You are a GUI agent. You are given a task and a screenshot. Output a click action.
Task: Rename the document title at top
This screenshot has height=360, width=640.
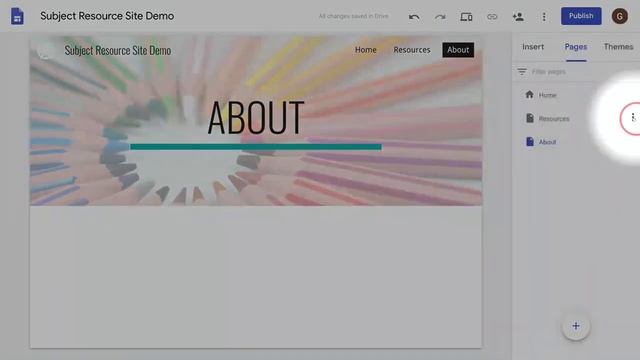point(107,16)
